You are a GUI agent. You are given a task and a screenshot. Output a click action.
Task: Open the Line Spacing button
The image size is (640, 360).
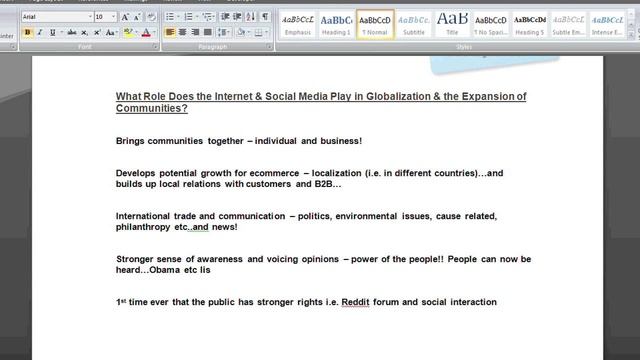tap(224, 32)
